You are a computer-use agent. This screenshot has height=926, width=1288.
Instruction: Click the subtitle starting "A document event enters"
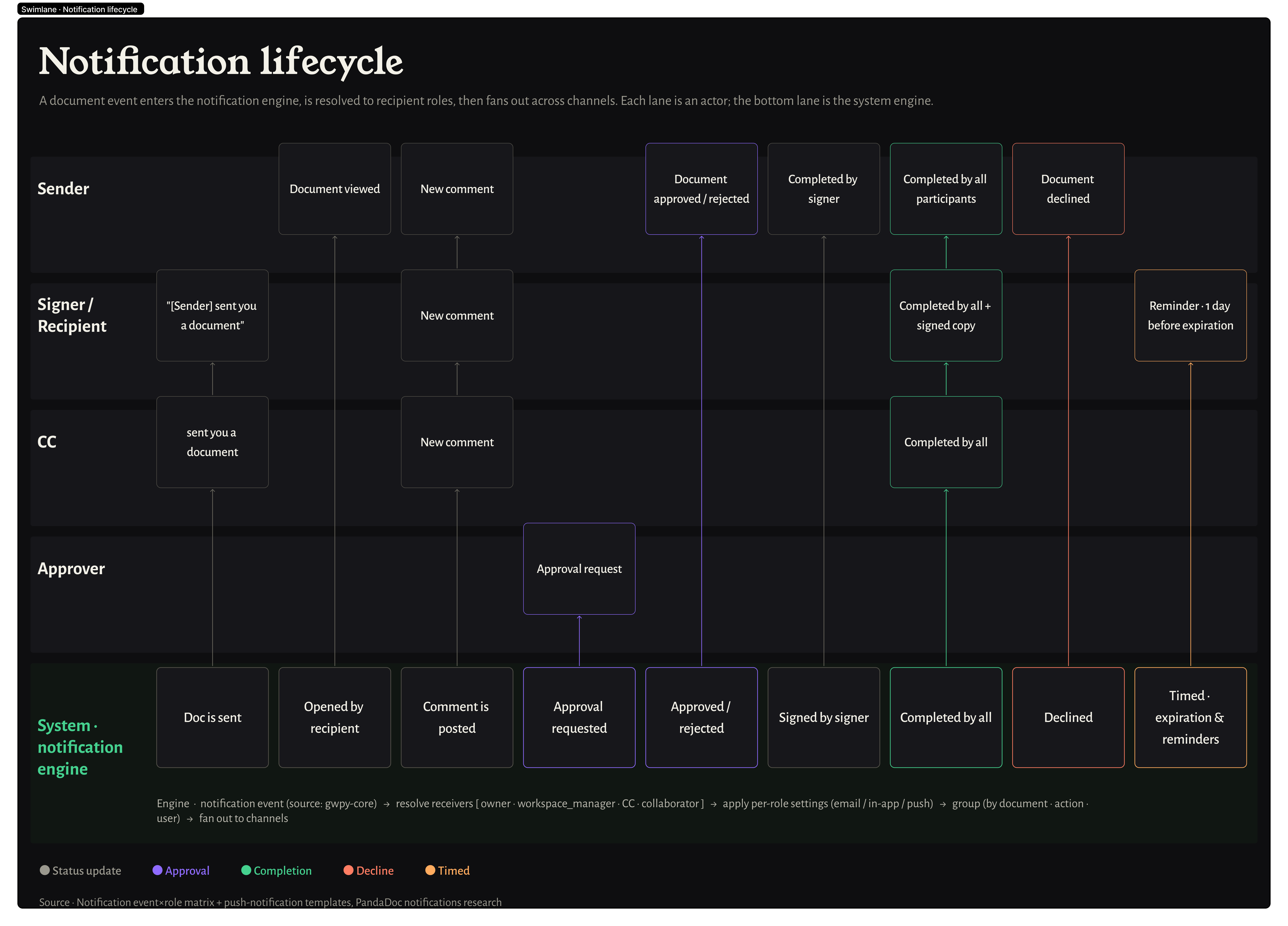coord(486,101)
